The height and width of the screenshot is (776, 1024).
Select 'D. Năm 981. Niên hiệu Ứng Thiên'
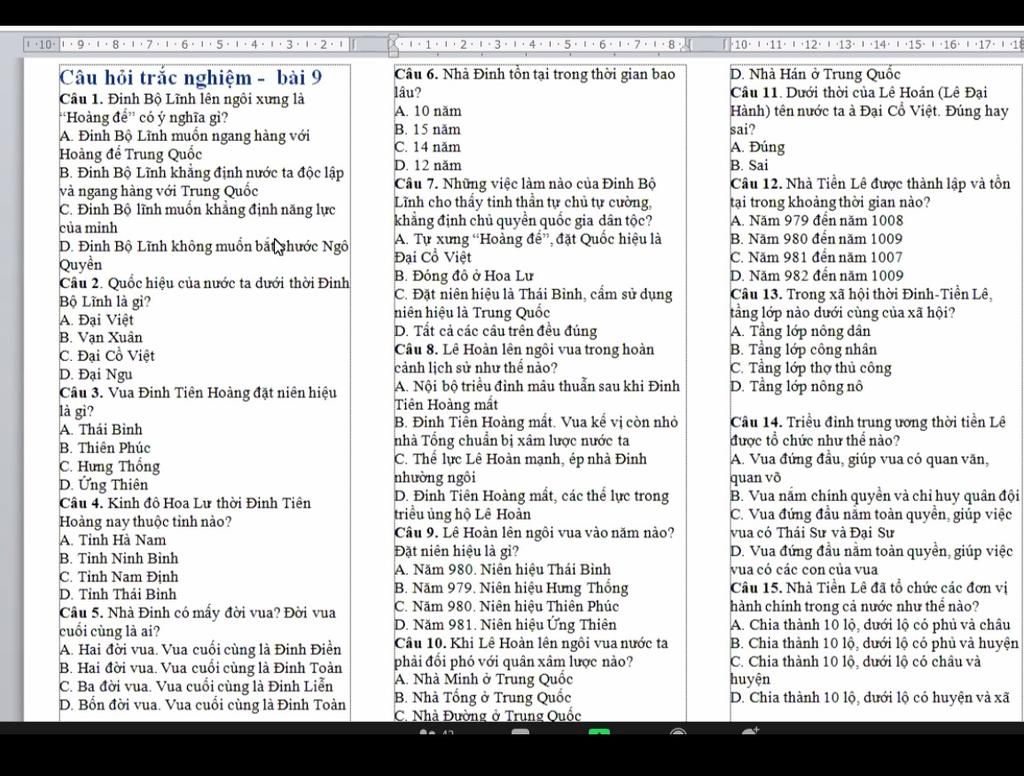505,624
